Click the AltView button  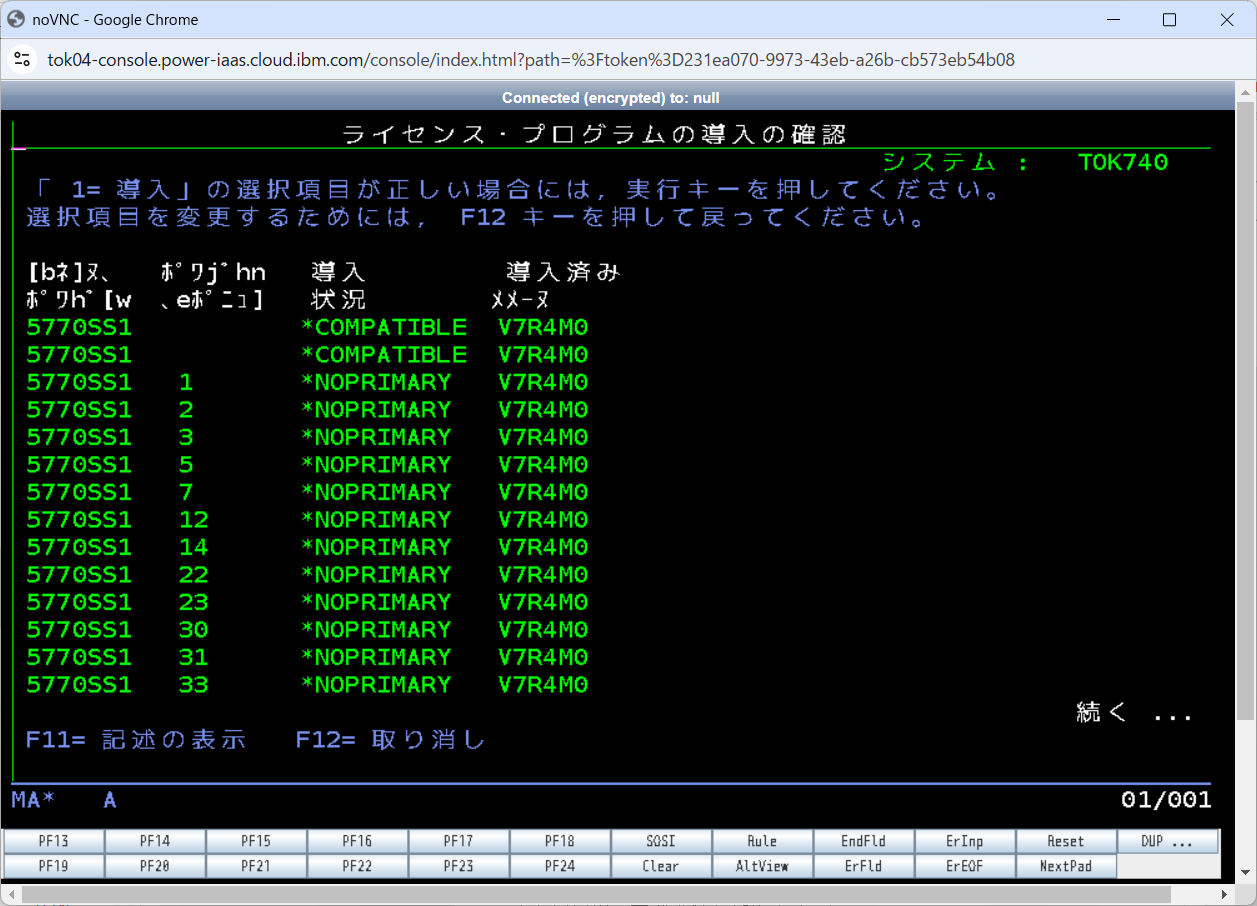[x=762, y=866]
